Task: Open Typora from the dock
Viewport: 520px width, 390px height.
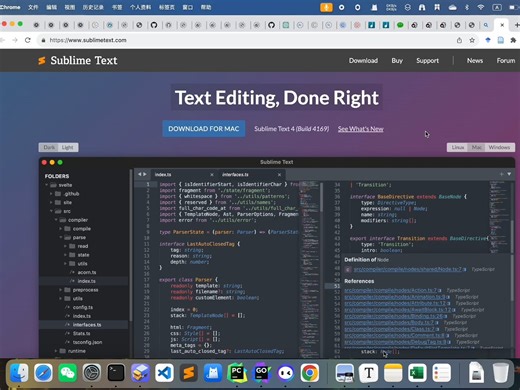Action: [369, 373]
